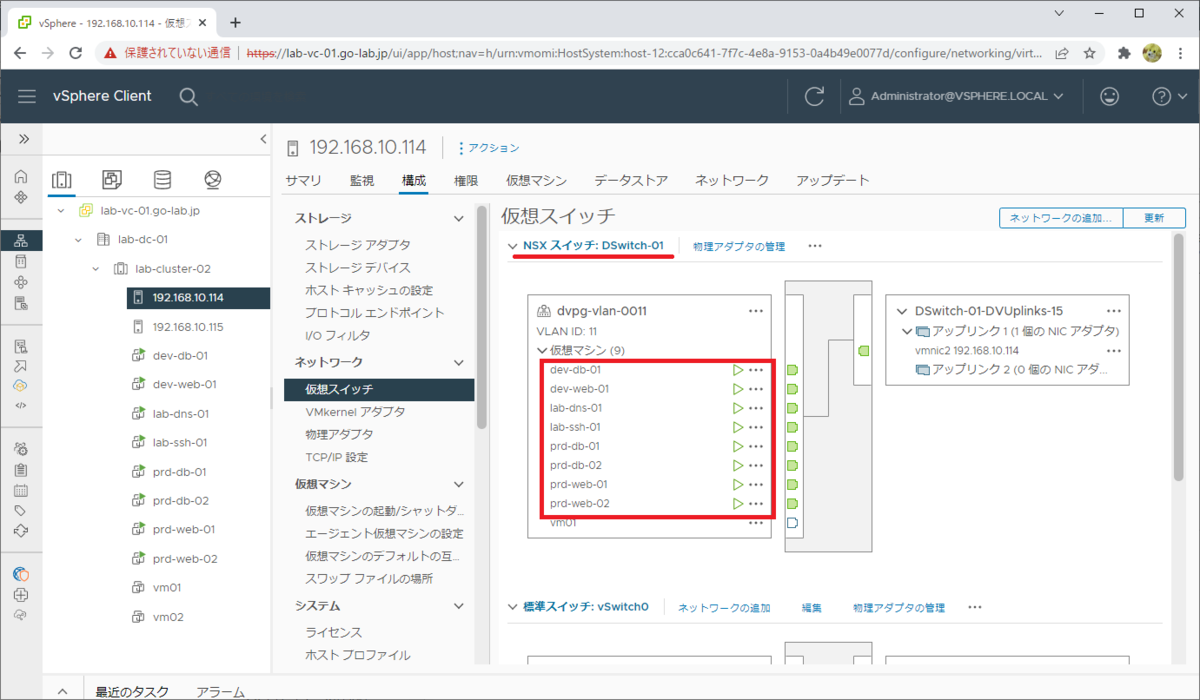This screenshot has height=700, width=1200.
Task: Open ellipsis menu for prd-web-02 row
Action: tap(756, 504)
